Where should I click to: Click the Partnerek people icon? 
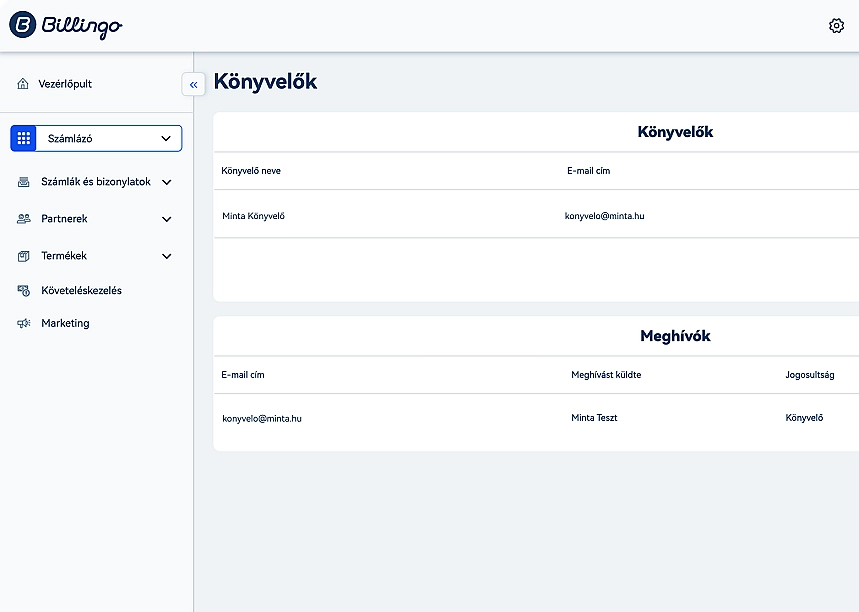pos(21,219)
